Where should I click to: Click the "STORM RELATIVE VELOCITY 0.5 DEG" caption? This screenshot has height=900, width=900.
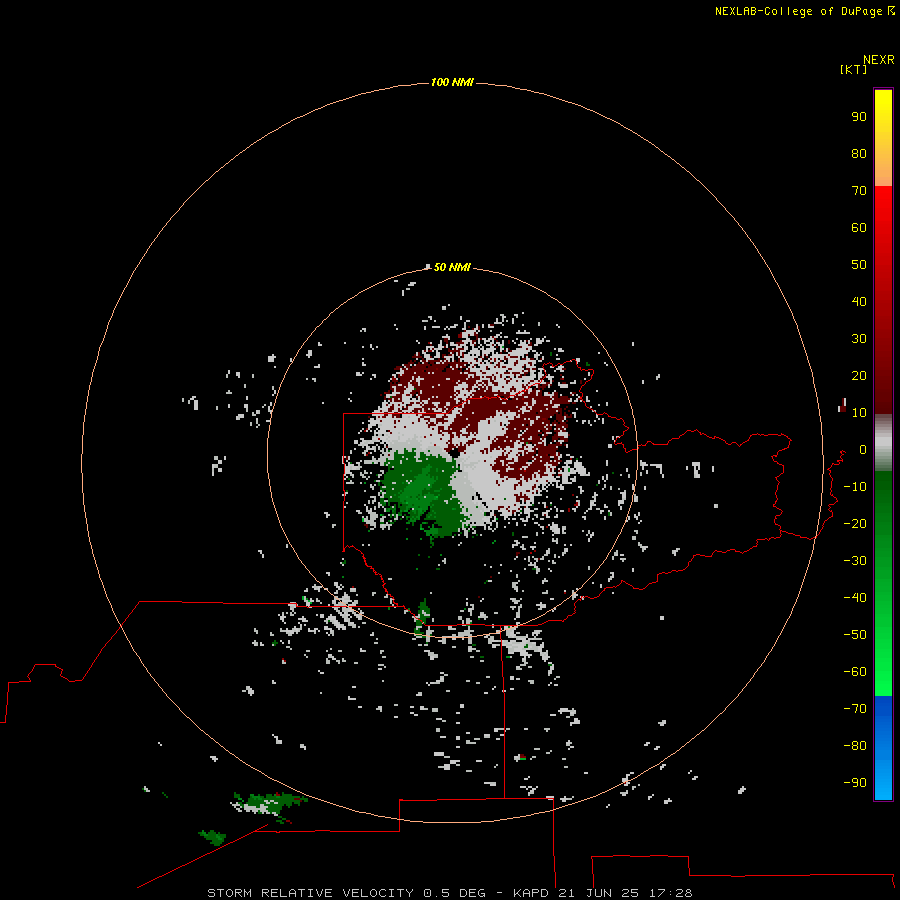346,893
